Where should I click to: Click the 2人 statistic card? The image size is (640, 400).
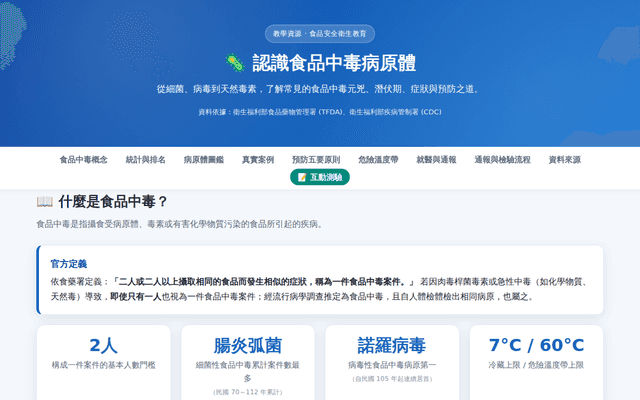104,362
